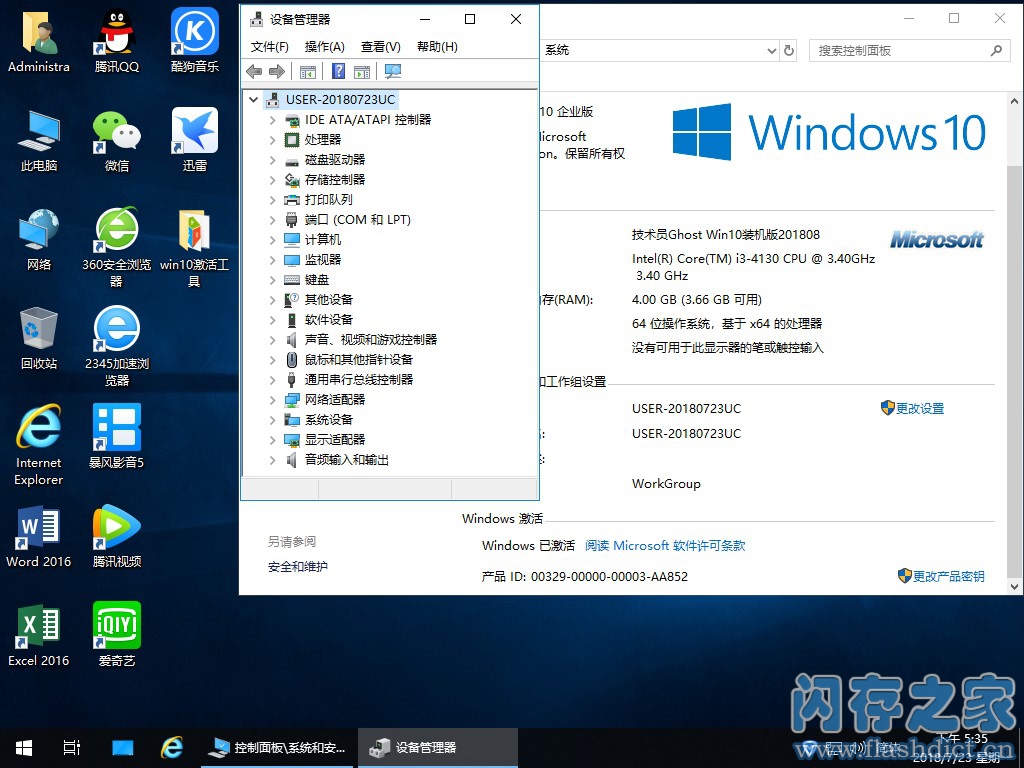Screen dimensions: 1024x768
Task: Collapse the USER-20180723UC root node
Action: pyautogui.click(x=253, y=99)
